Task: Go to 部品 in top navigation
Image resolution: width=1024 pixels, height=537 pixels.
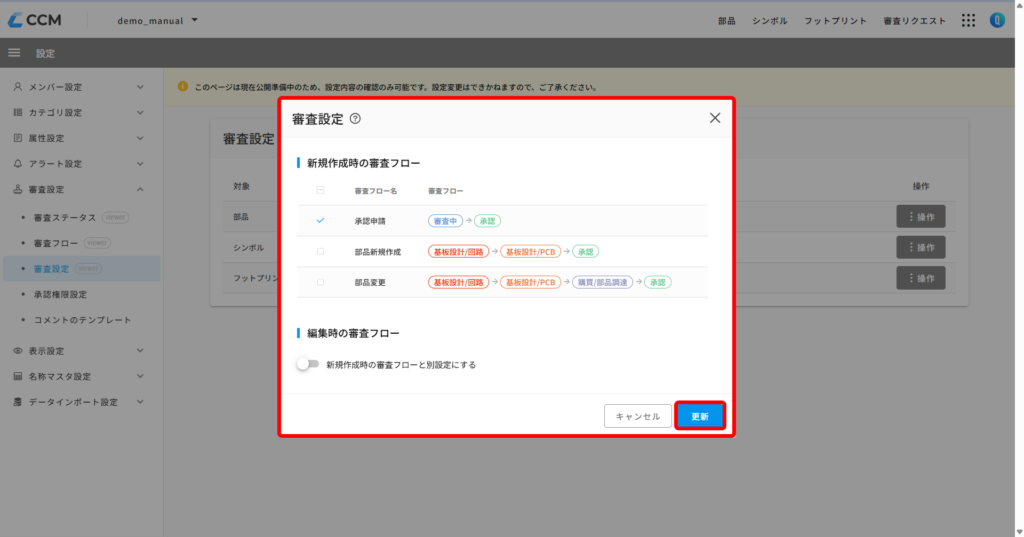Action: click(726, 21)
